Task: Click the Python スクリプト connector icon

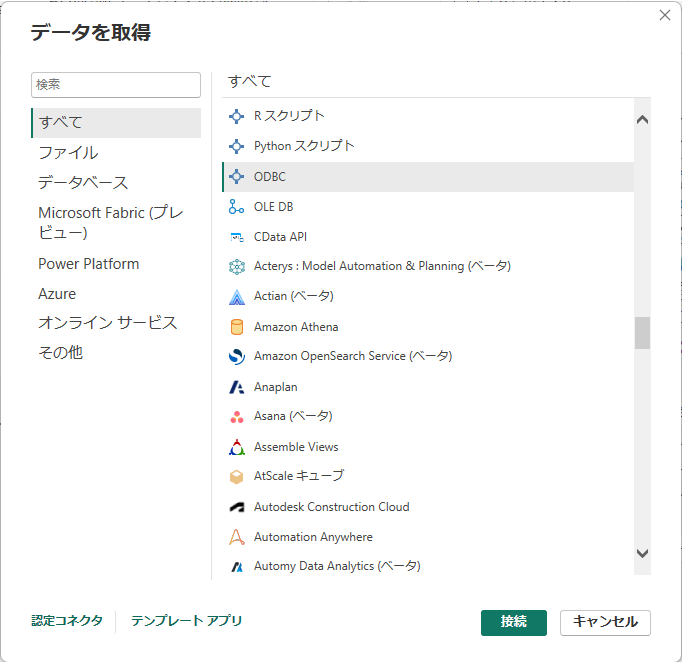Action: click(236, 146)
